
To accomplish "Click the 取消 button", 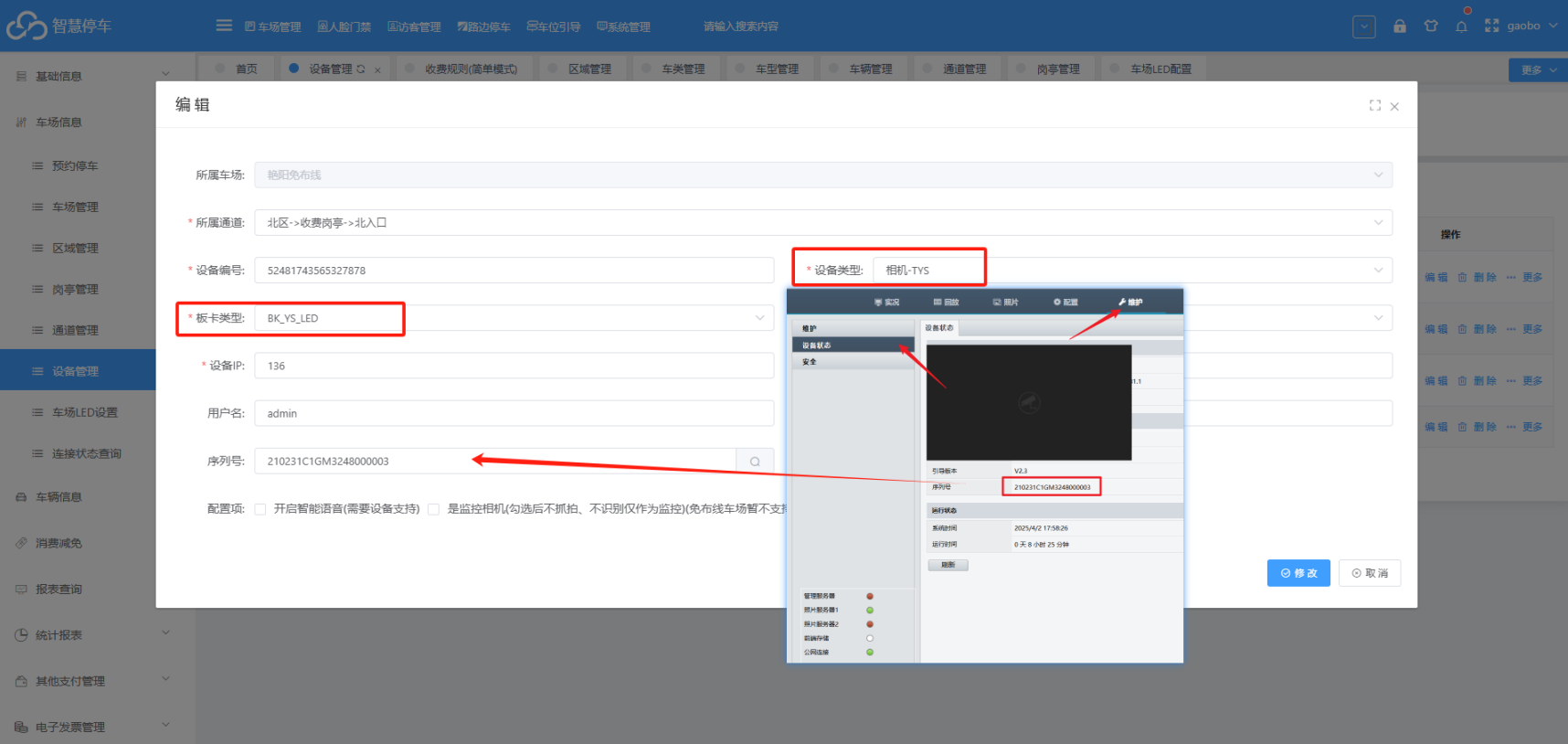I will point(1370,573).
